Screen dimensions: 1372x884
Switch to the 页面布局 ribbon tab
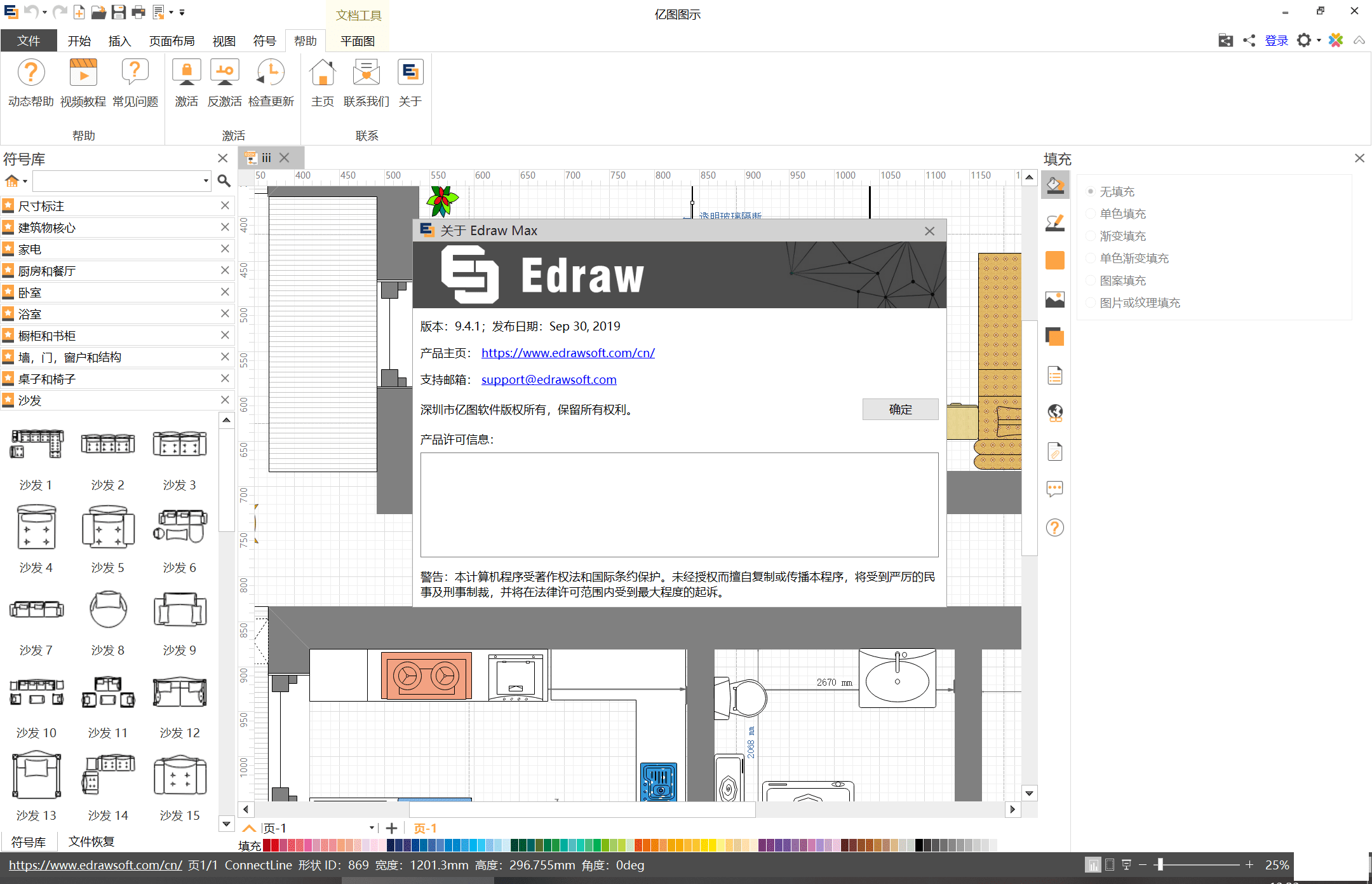(171, 41)
